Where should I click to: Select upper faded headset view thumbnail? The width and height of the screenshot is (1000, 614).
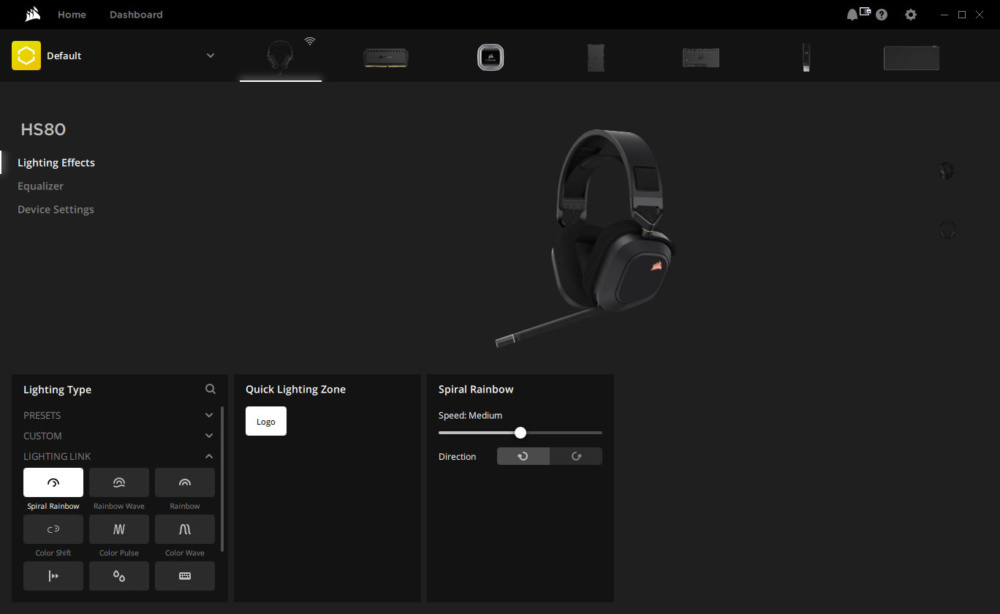point(947,171)
